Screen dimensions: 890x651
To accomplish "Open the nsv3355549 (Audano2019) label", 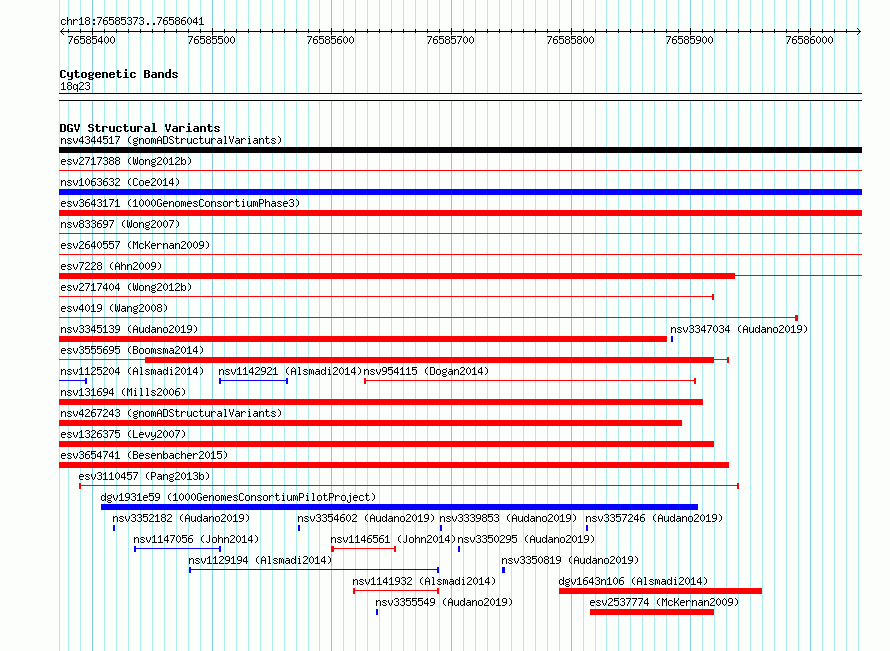I will pyautogui.click(x=444, y=602).
